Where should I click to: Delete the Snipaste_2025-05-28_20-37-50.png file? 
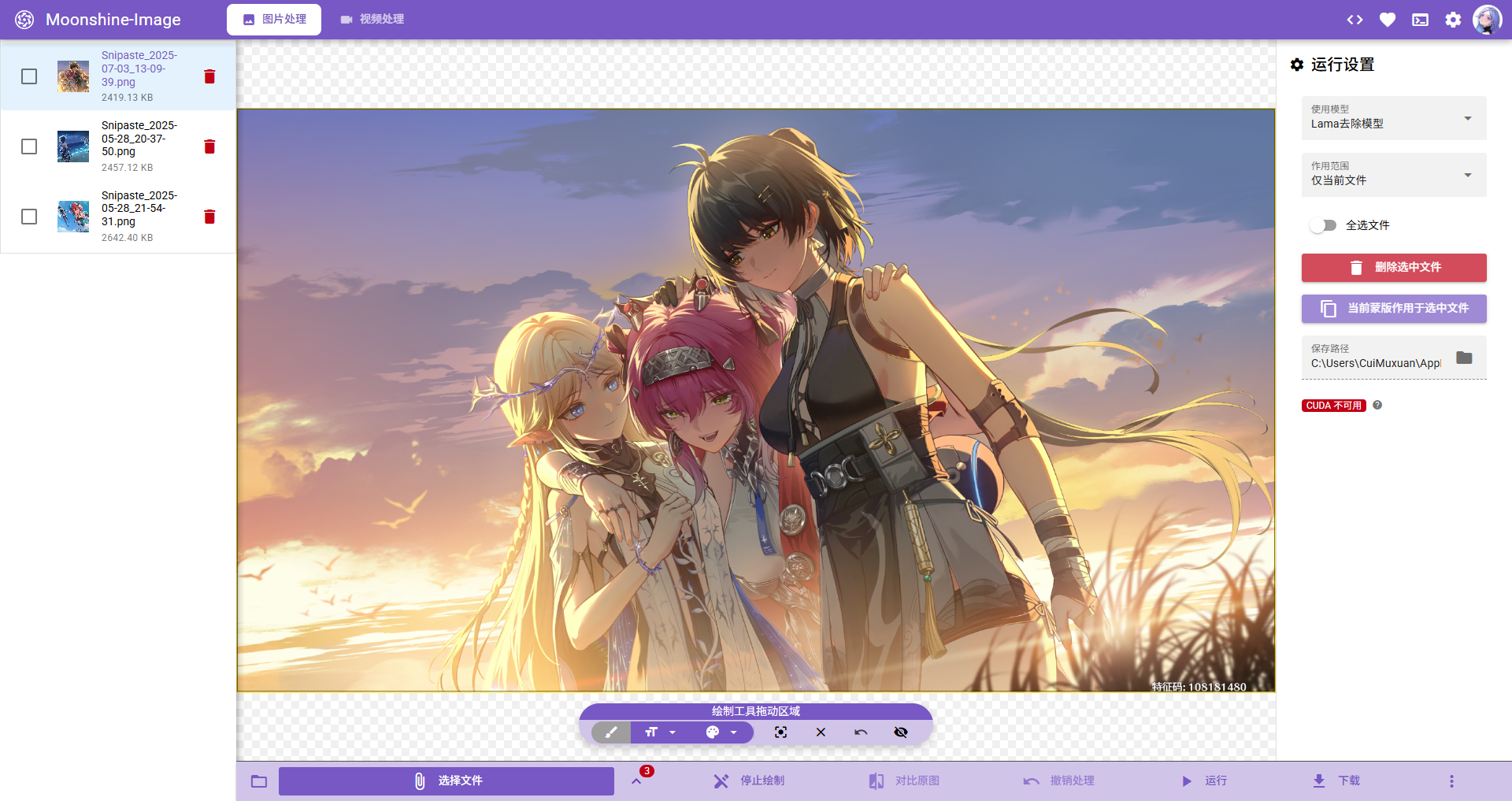pos(209,146)
